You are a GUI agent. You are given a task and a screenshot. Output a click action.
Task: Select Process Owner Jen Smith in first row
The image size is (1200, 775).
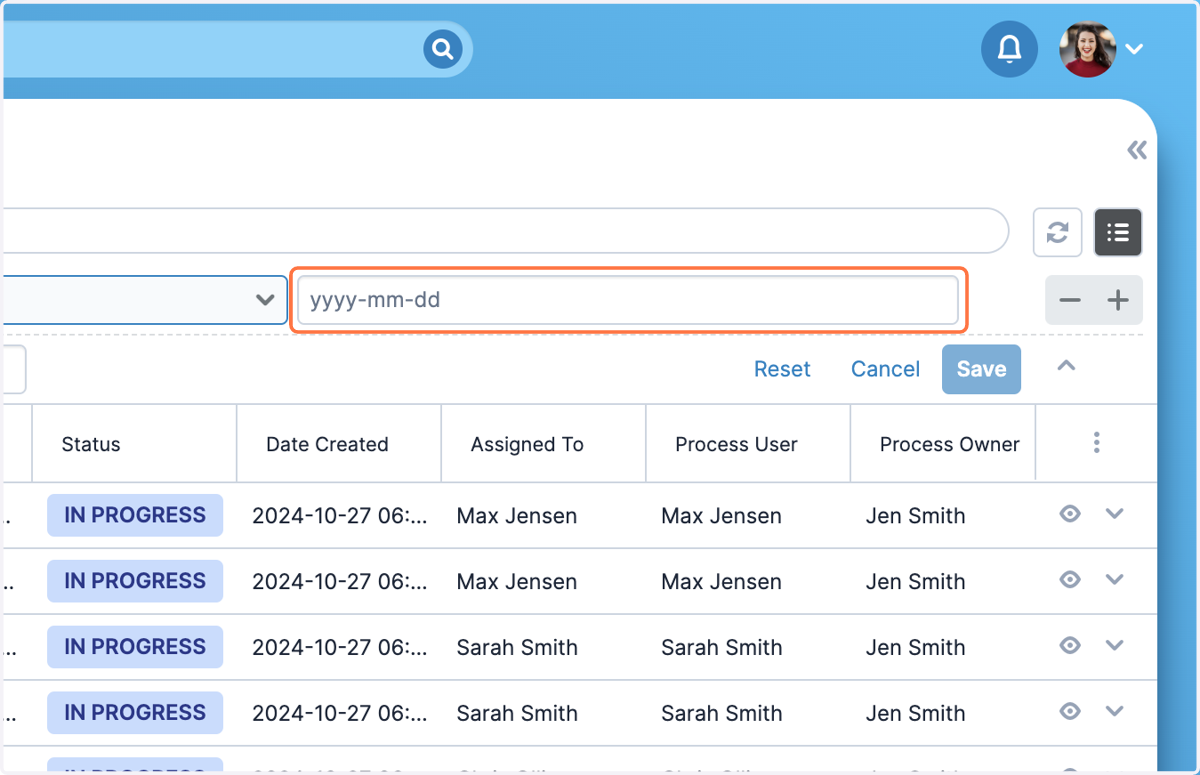coord(916,516)
